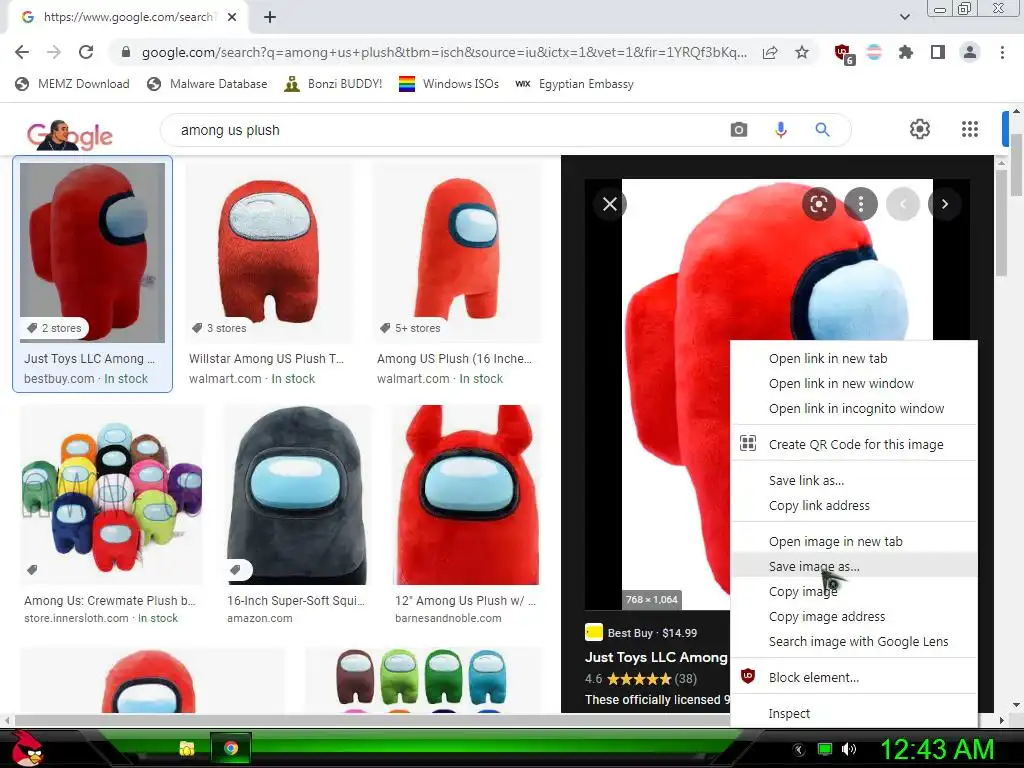Open the Windows ISOs bookmark

click(449, 84)
